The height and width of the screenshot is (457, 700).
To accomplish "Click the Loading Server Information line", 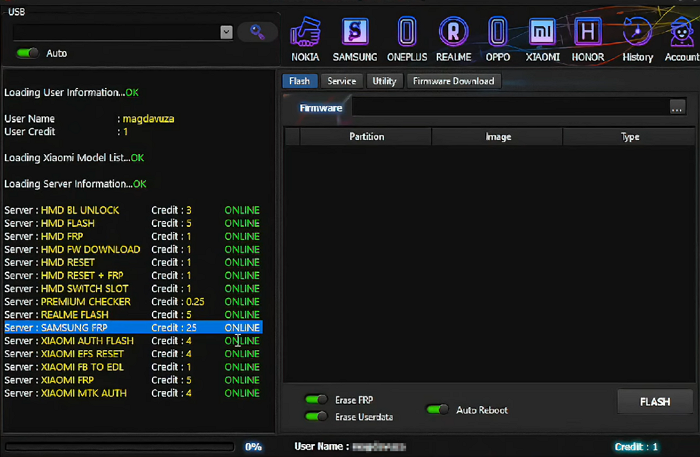I will 75,184.
